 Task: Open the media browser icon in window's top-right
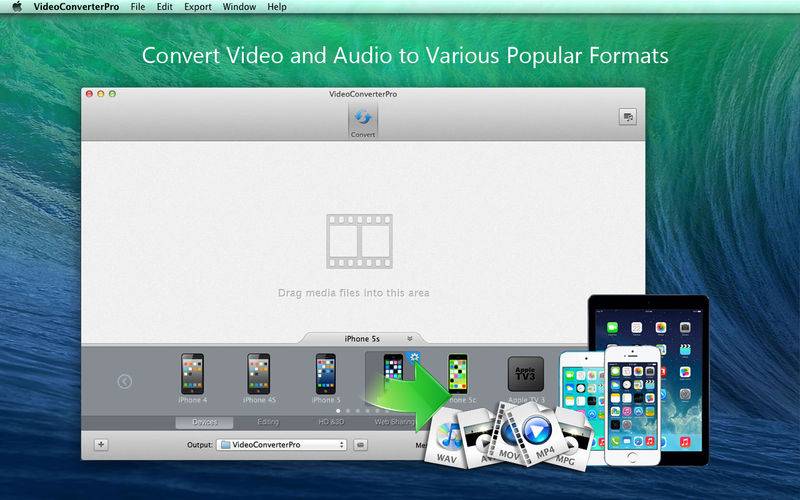pyautogui.click(x=628, y=117)
